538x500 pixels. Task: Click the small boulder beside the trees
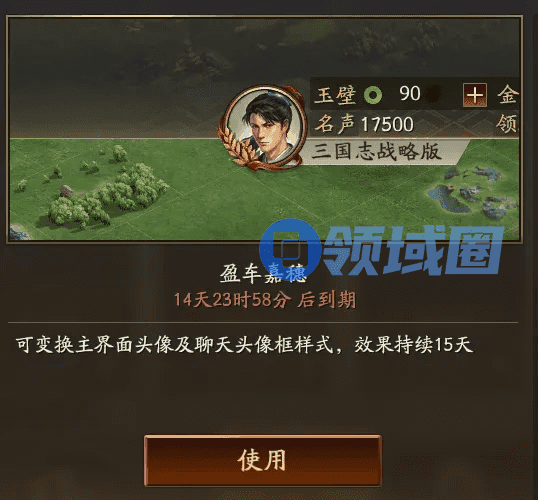click(67, 191)
